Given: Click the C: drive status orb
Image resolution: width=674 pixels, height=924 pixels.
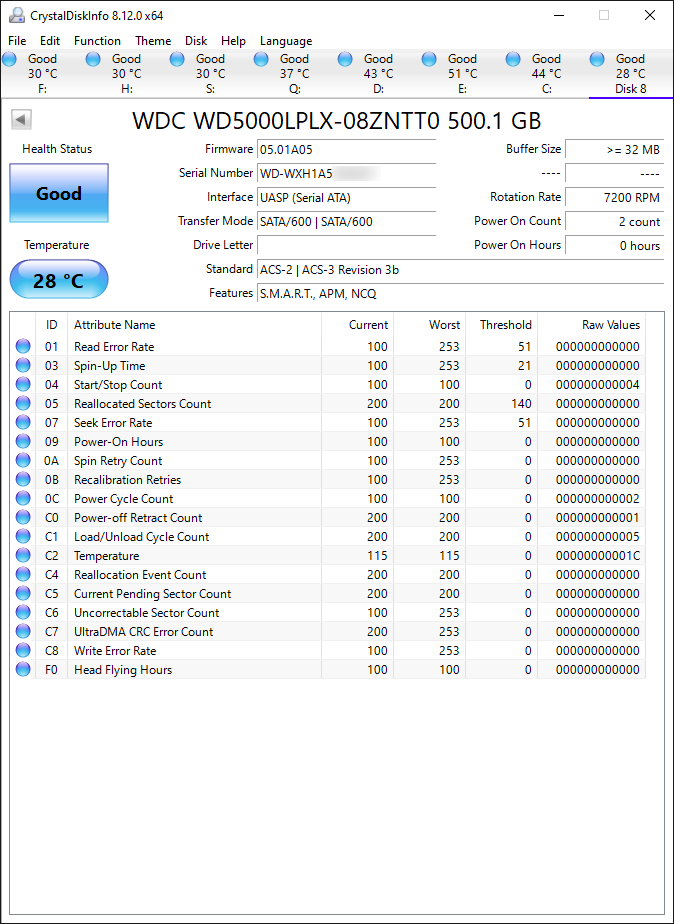Looking at the screenshot, I should pos(514,60).
